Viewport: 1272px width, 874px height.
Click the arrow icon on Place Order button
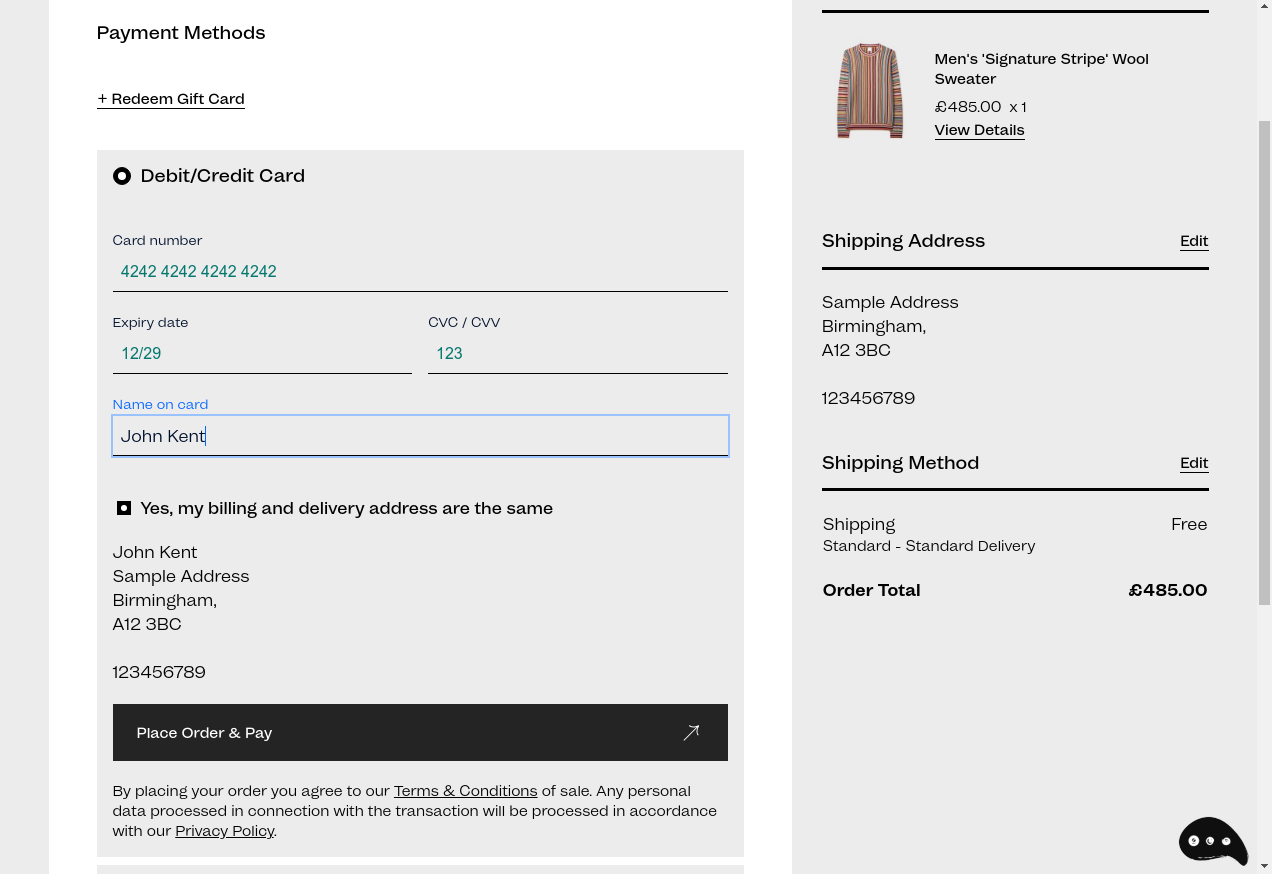691,733
